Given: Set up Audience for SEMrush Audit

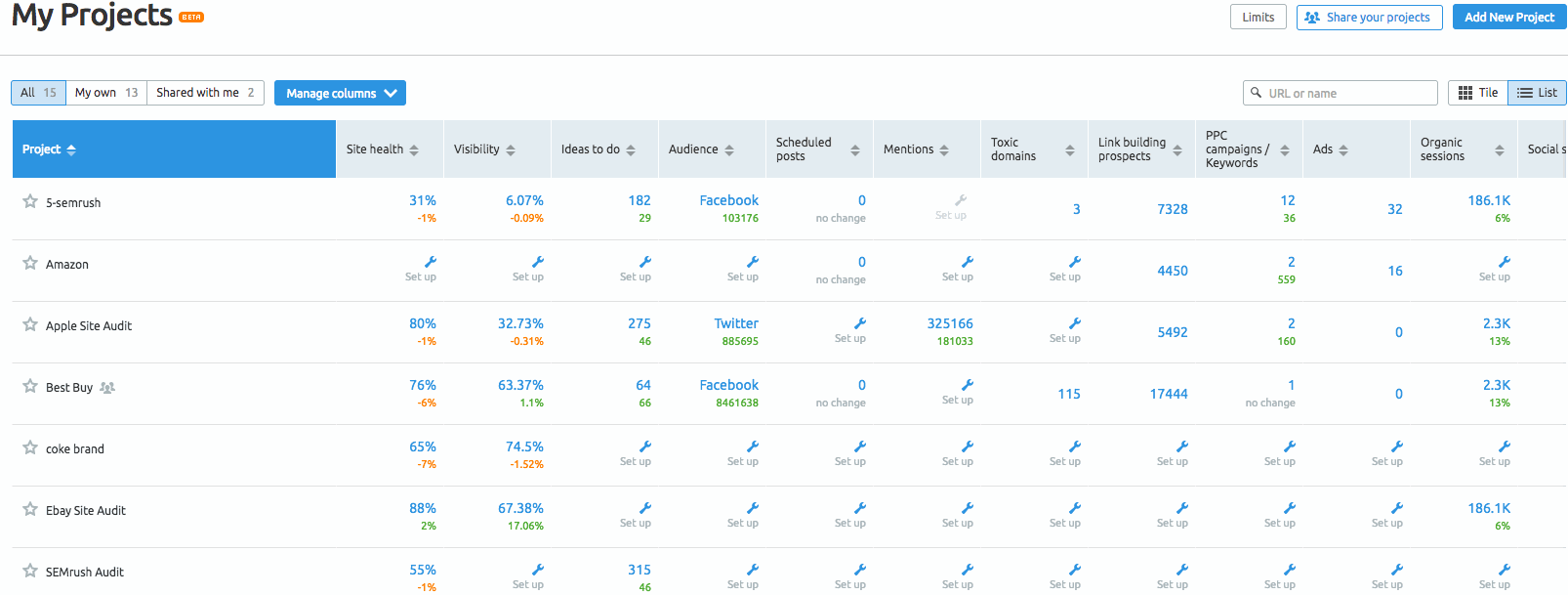Looking at the screenshot, I should pyautogui.click(x=744, y=576).
